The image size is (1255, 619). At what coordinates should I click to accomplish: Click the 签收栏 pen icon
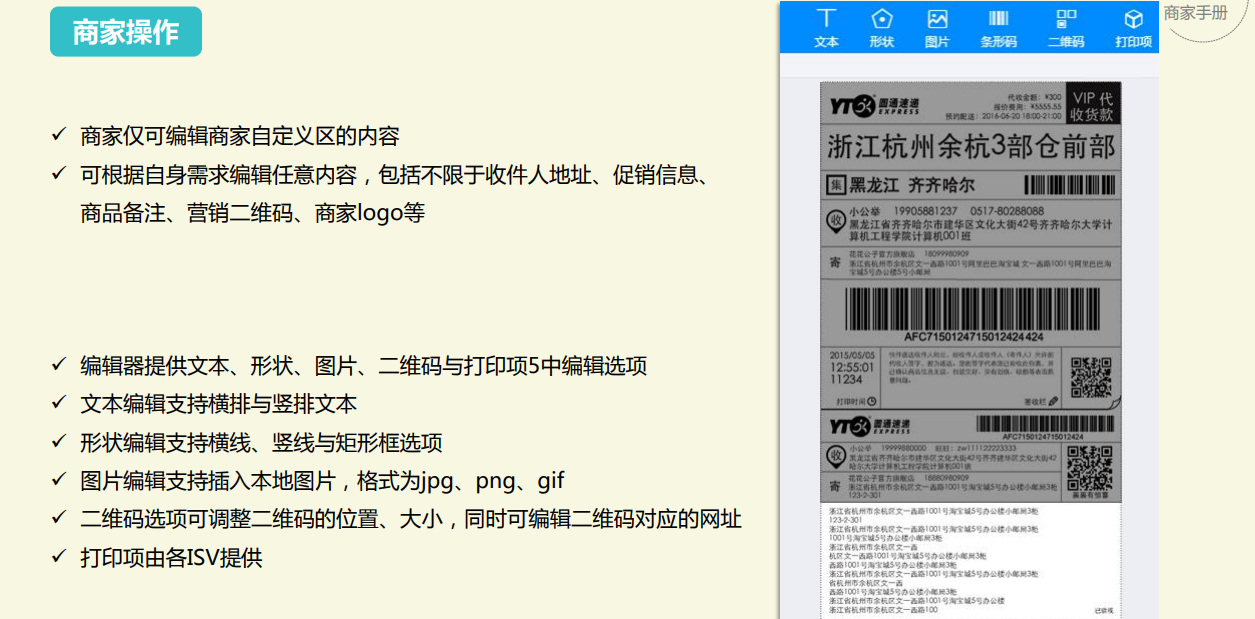pyautogui.click(x=1052, y=402)
